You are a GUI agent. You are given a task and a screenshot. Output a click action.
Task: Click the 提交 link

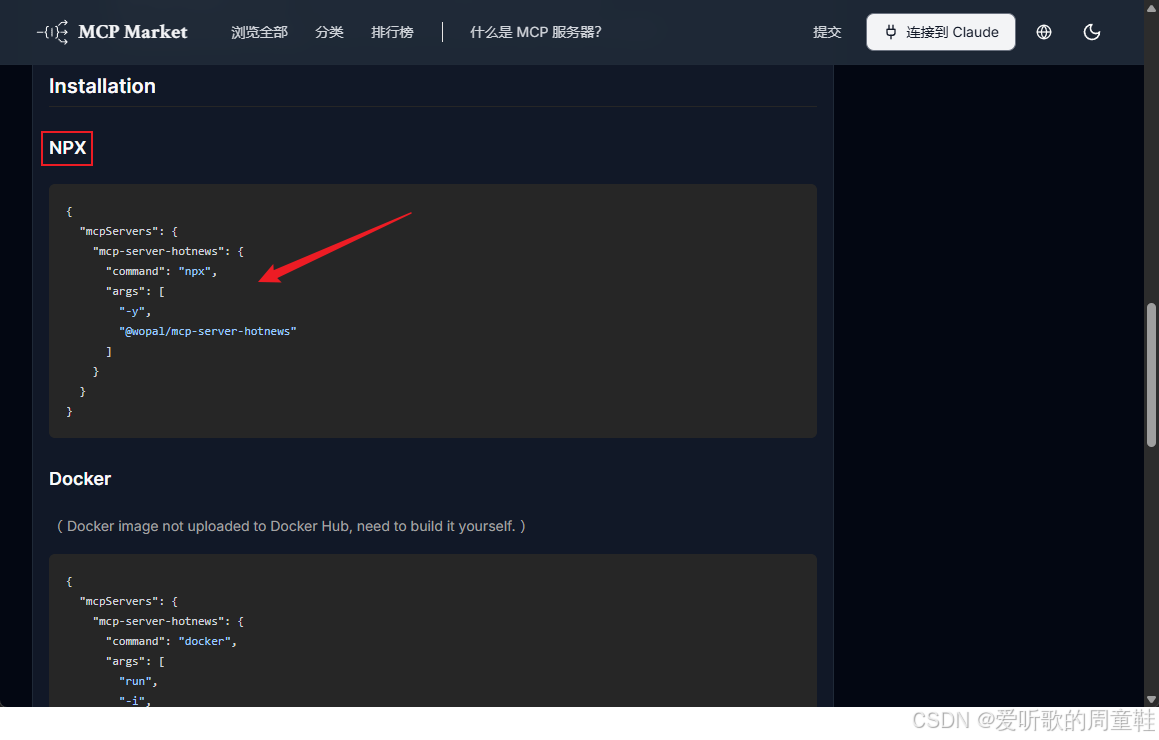click(x=827, y=32)
